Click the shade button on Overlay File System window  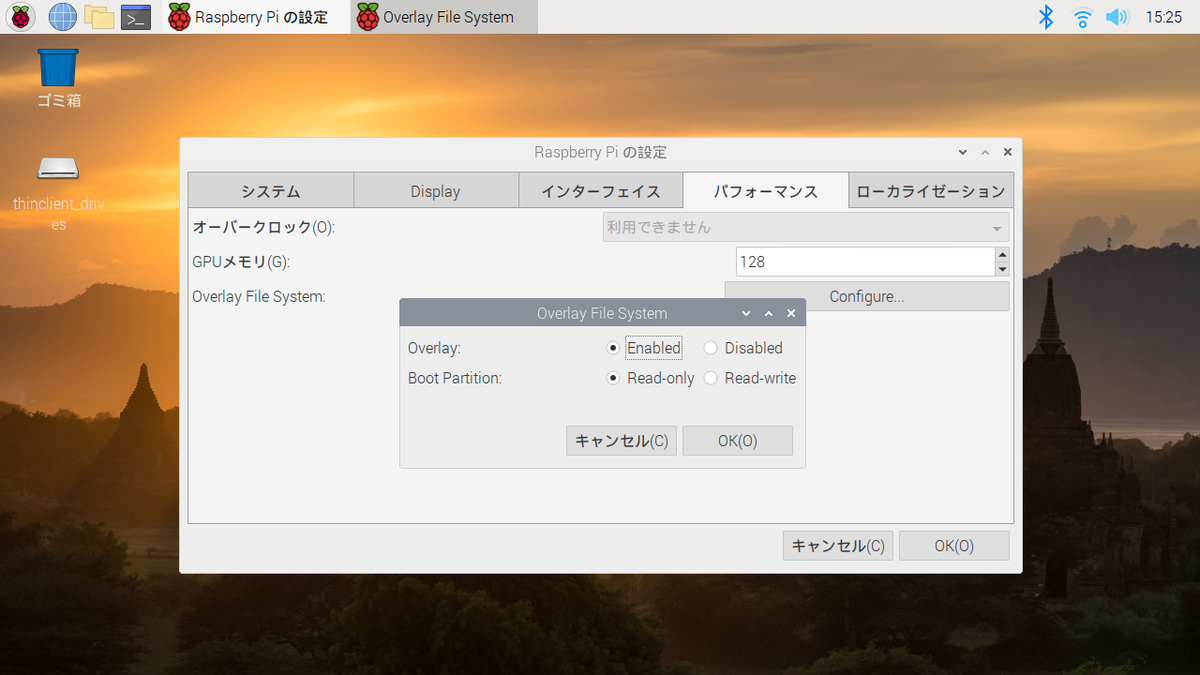[x=768, y=312]
